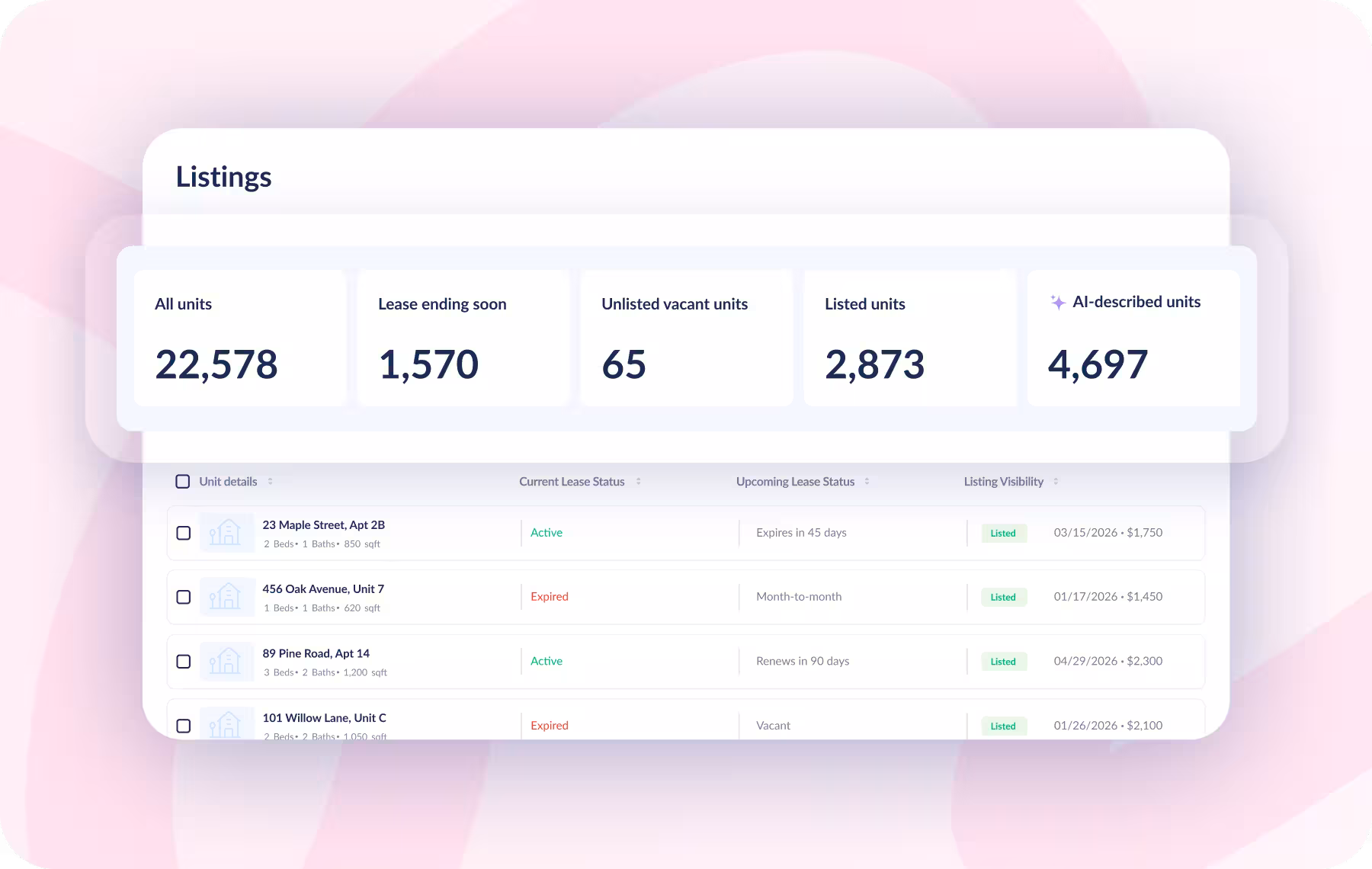Sort by Current Lease Status column arrows
This screenshot has height=869, width=1372.
638,481
